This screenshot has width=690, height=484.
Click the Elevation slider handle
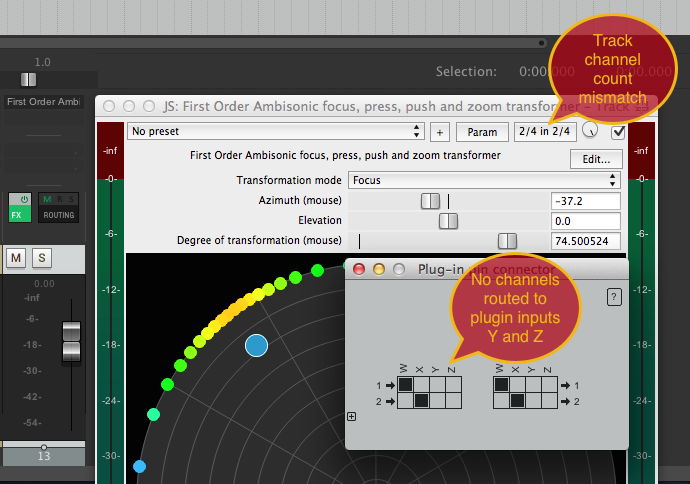pyautogui.click(x=448, y=221)
